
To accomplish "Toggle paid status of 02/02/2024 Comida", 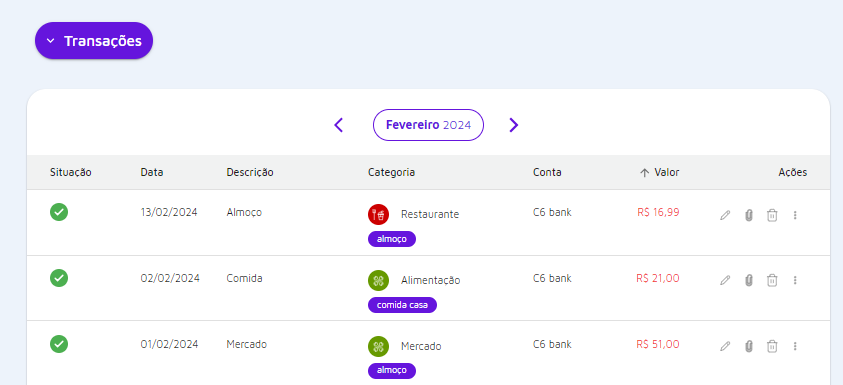I will coord(59,278).
